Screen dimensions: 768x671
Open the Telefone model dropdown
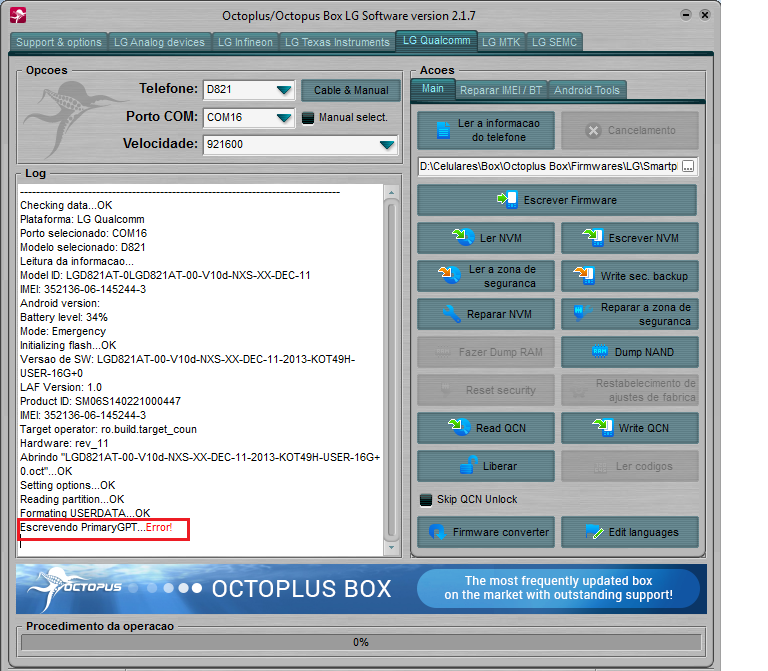tap(284, 90)
